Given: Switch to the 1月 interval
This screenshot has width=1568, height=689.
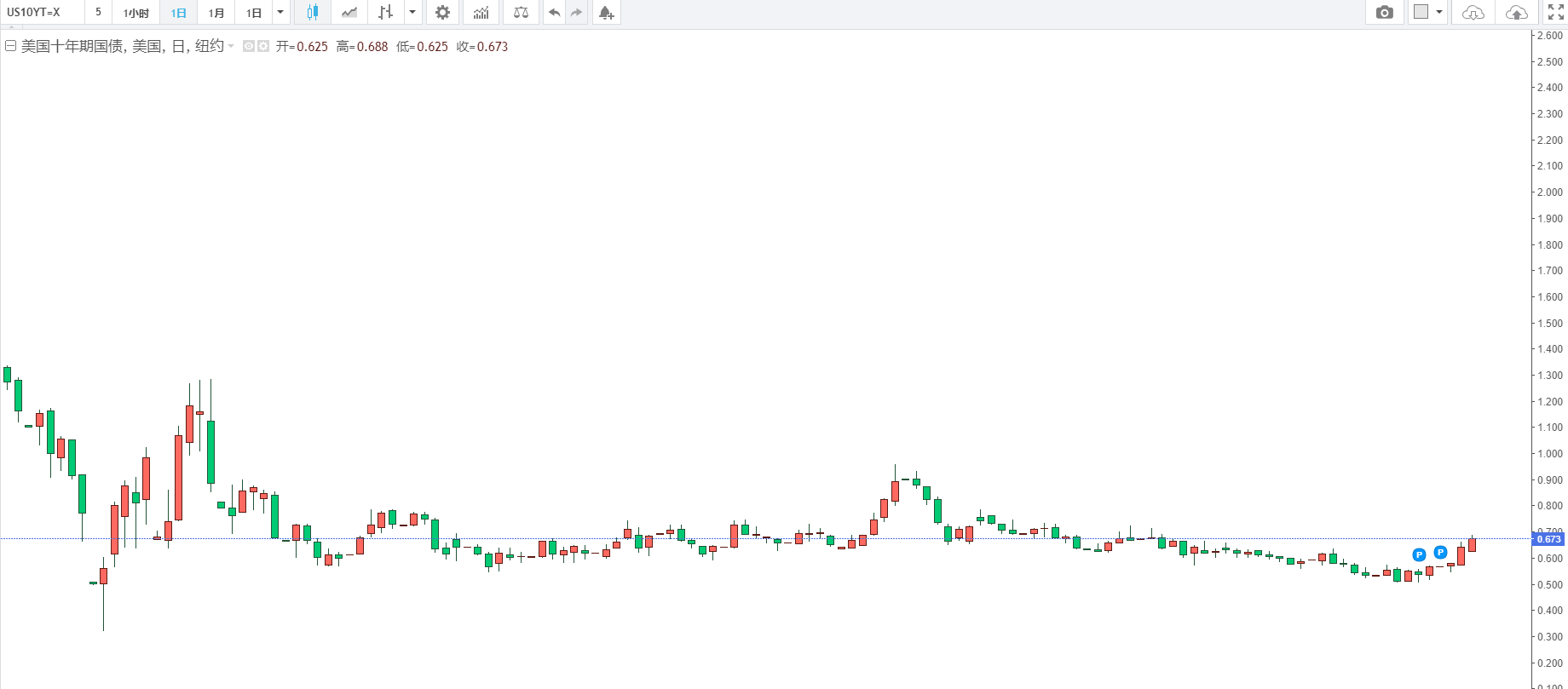Looking at the screenshot, I should pyautogui.click(x=216, y=13).
